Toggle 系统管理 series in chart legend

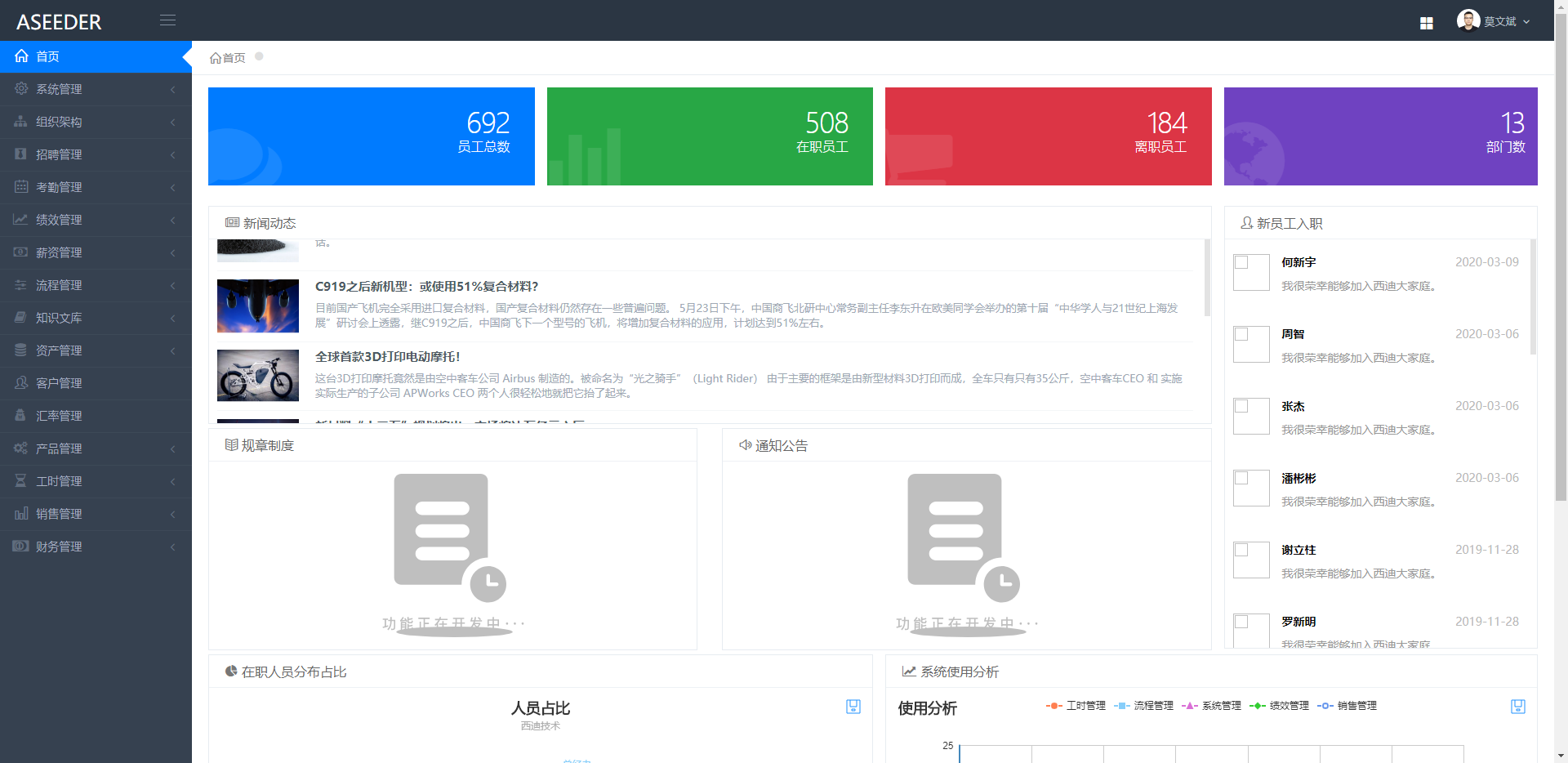pyautogui.click(x=1211, y=705)
